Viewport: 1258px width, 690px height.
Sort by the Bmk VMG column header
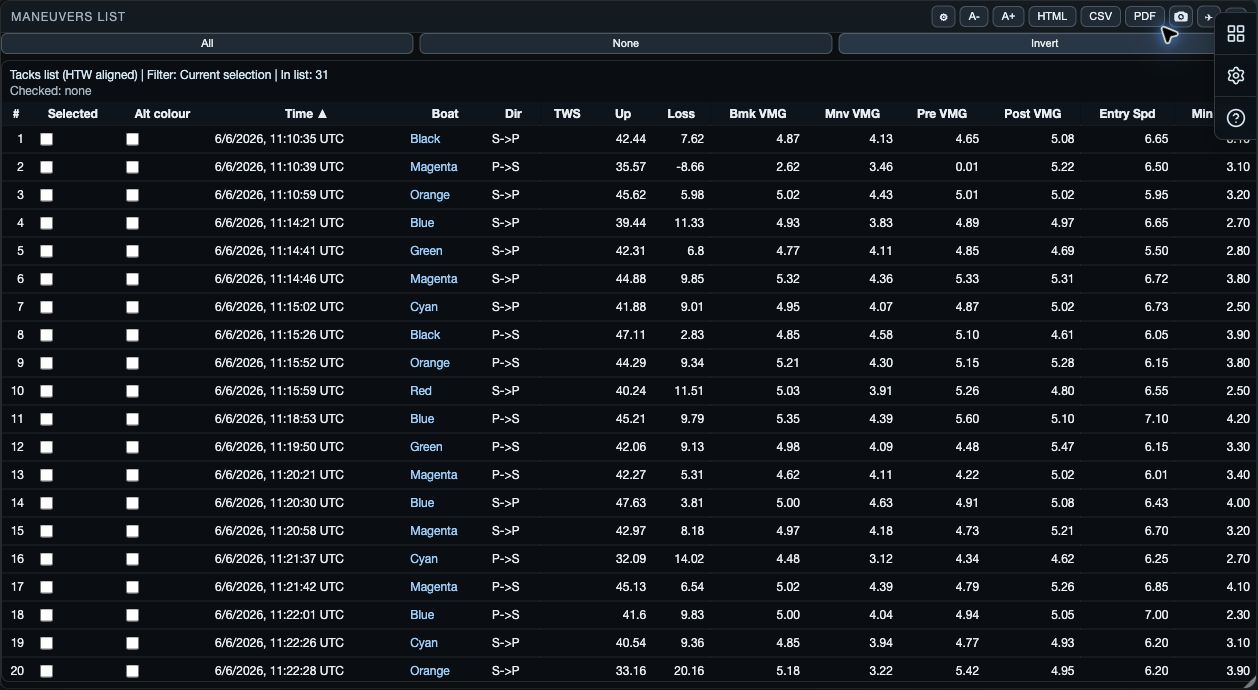click(758, 114)
